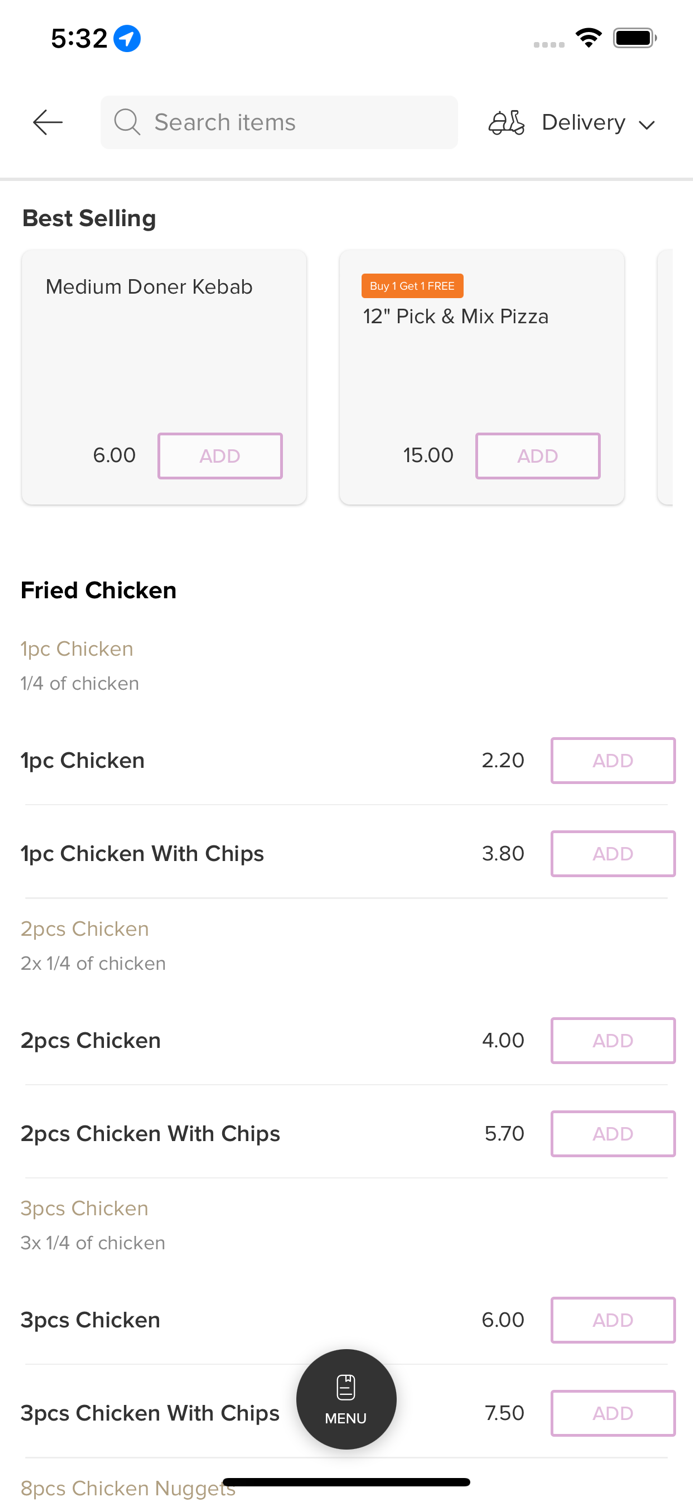Viewport: 693px width, 1500px height.
Task: Tap the search magnifier icon
Action: pyautogui.click(x=127, y=122)
